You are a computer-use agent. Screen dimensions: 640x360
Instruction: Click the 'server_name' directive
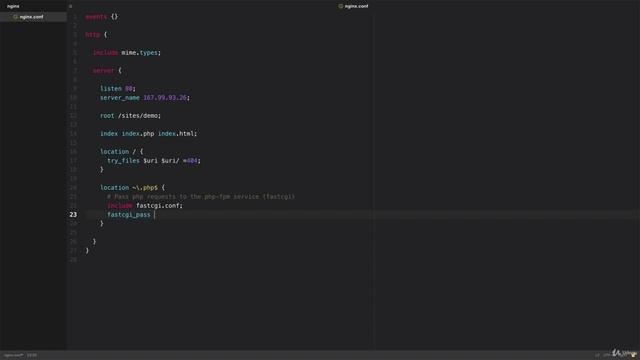pos(120,98)
